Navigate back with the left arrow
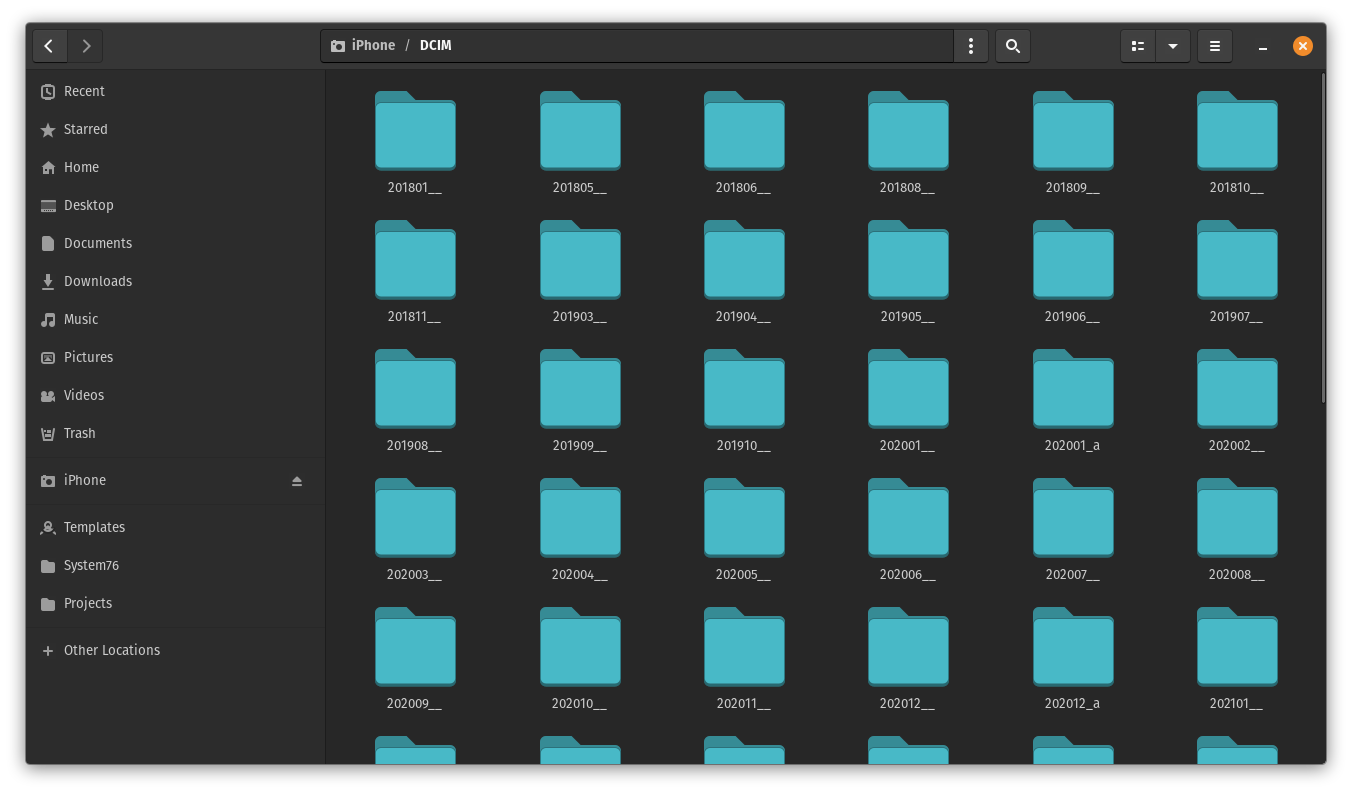 tap(49, 45)
